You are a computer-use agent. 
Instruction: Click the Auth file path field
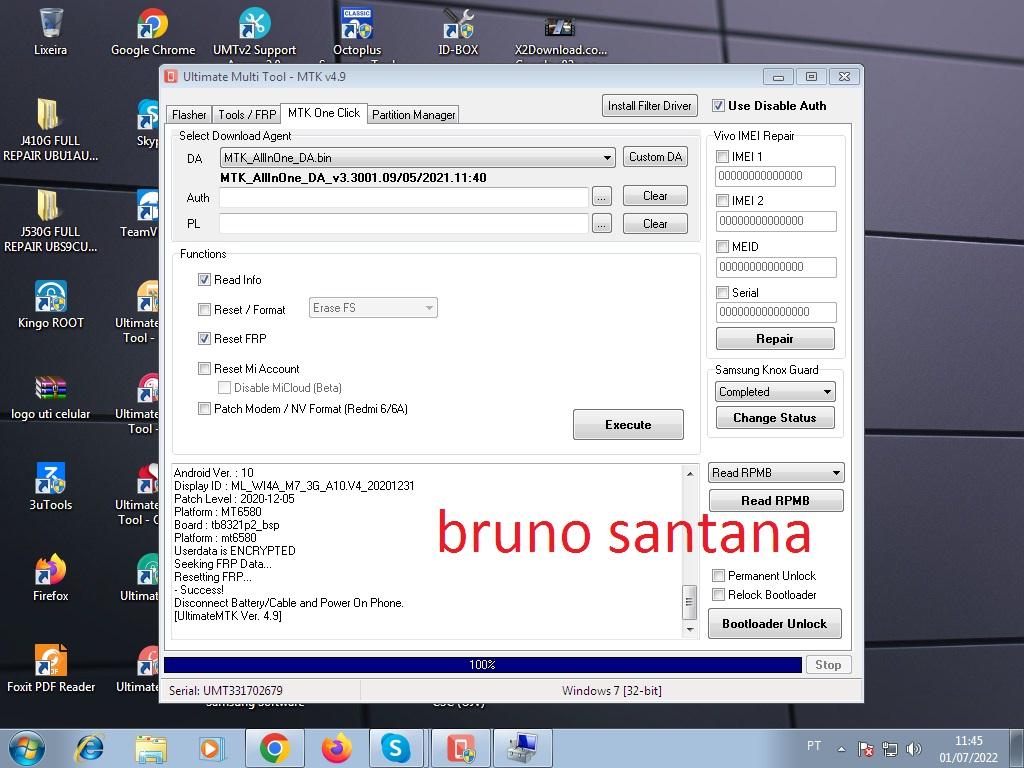pos(404,197)
